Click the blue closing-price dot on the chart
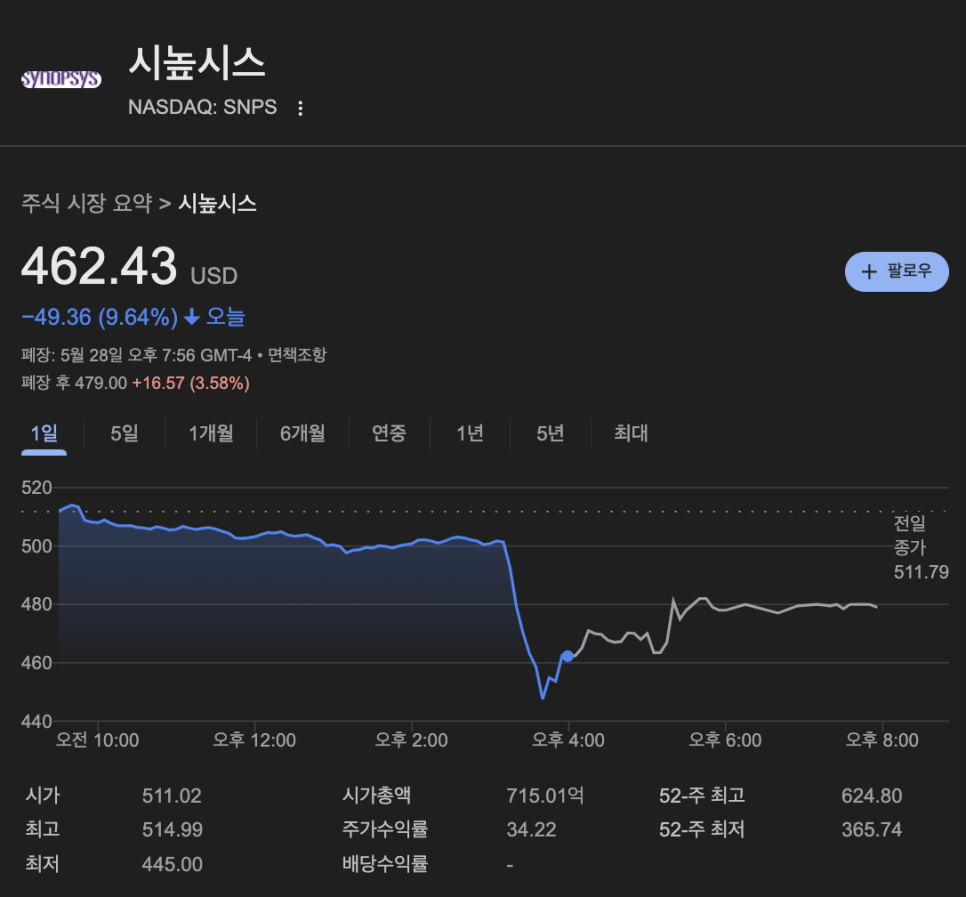The image size is (966, 897). tap(567, 657)
